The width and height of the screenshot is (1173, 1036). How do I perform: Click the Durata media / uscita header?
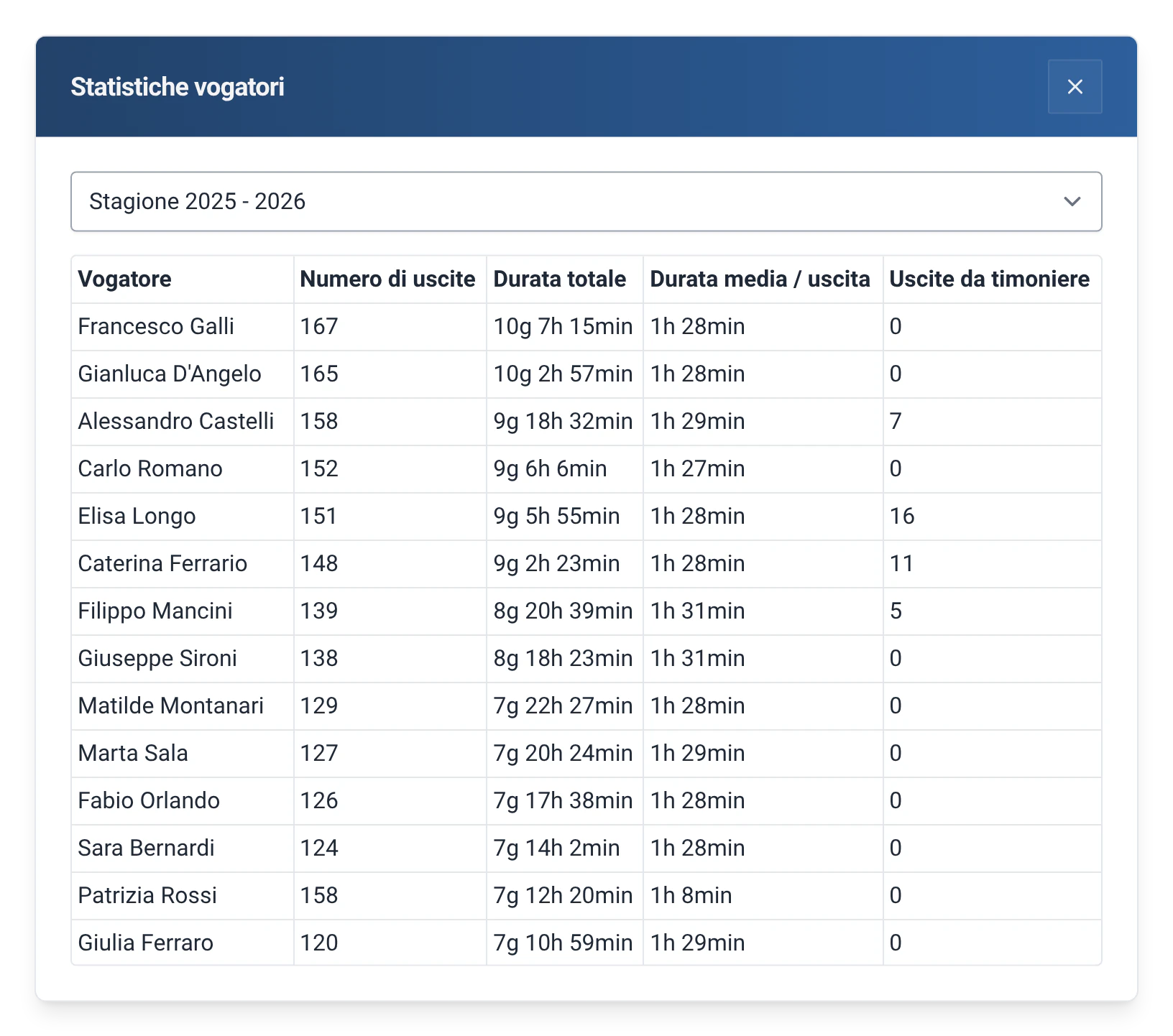(x=760, y=279)
